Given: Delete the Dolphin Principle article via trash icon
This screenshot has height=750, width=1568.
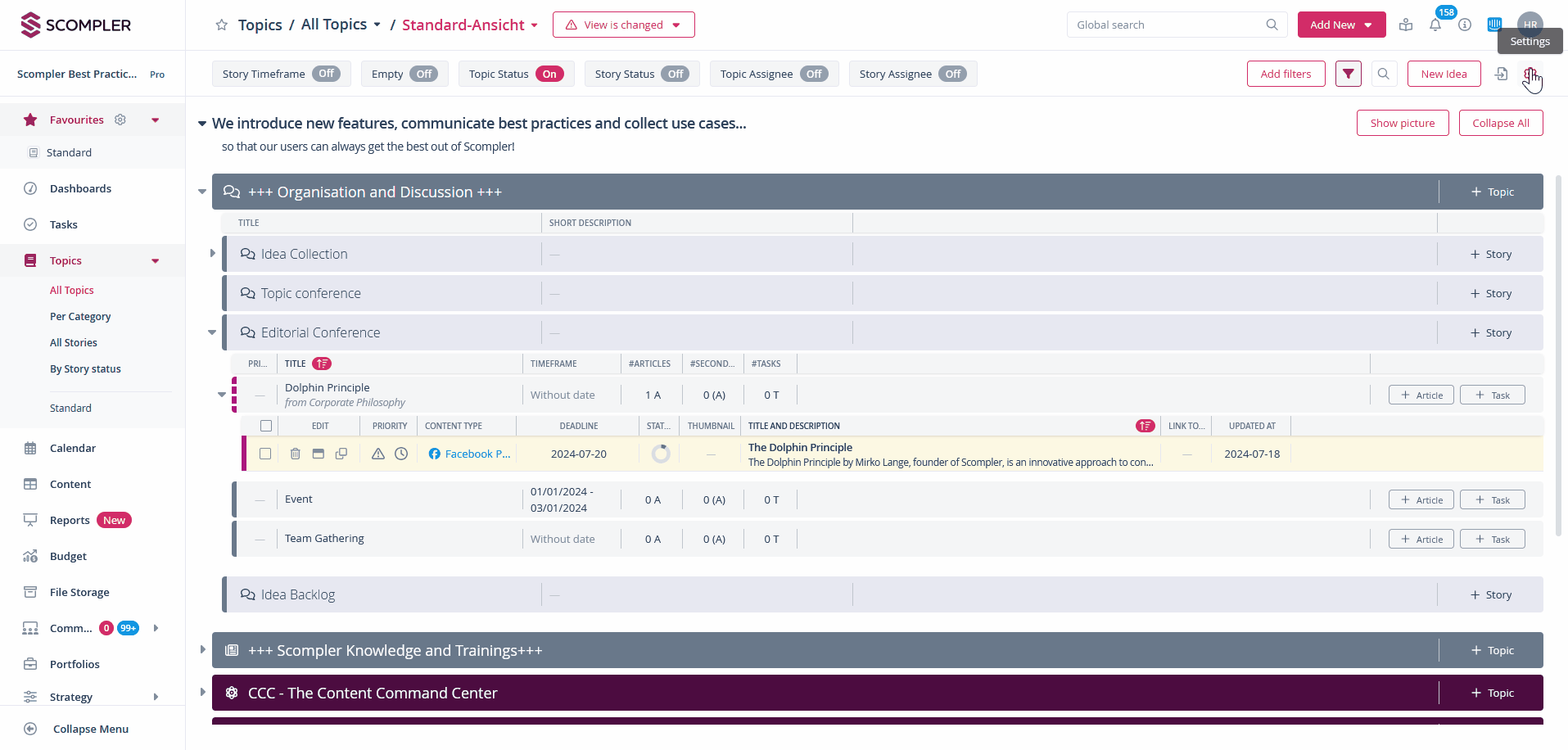Looking at the screenshot, I should point(296,454).
